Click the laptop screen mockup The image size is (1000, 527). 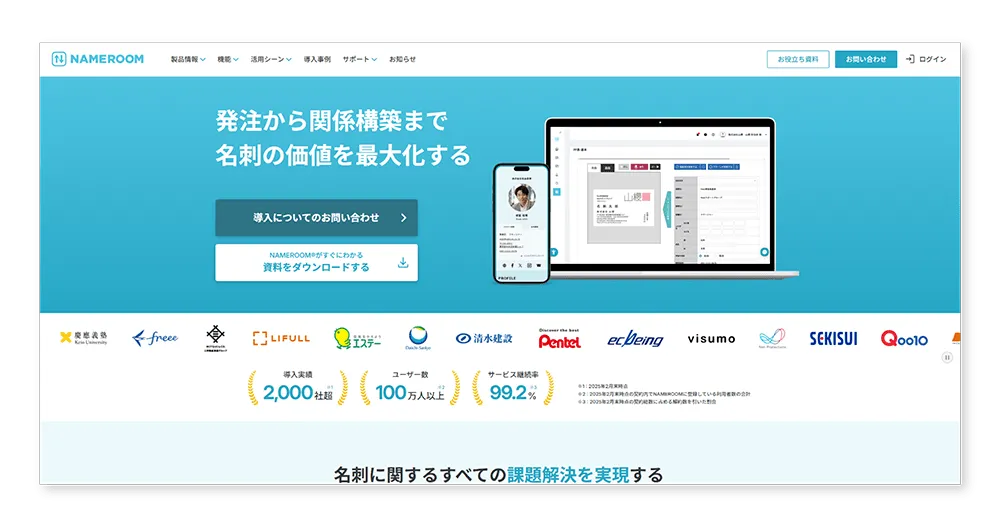660,193
